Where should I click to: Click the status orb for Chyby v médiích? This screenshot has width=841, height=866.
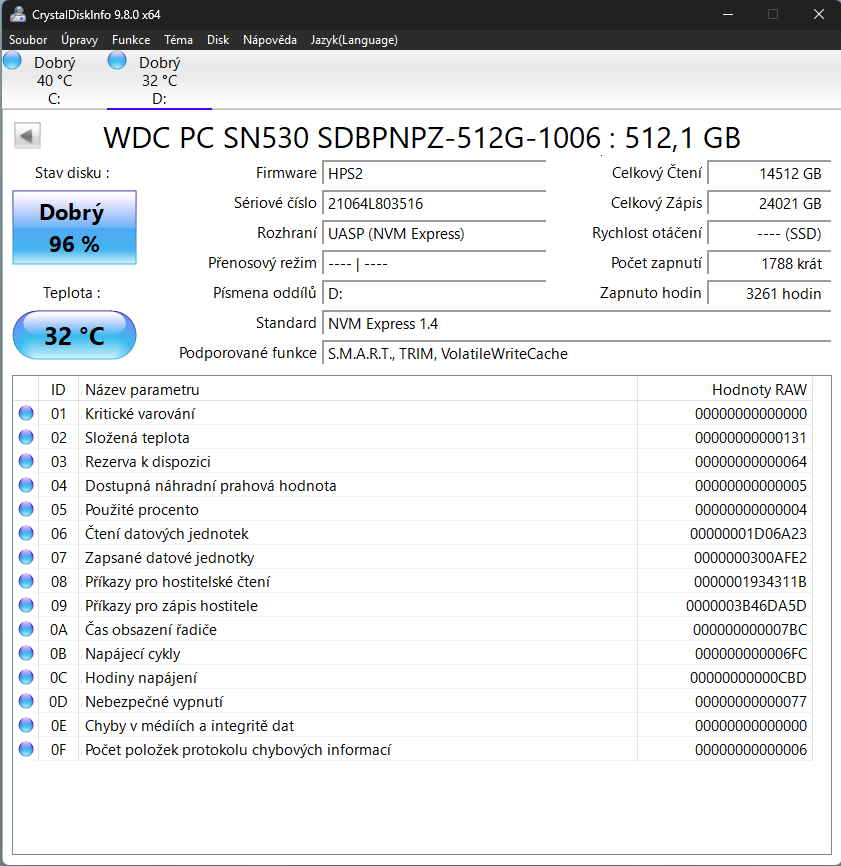[x=26, y=725]
